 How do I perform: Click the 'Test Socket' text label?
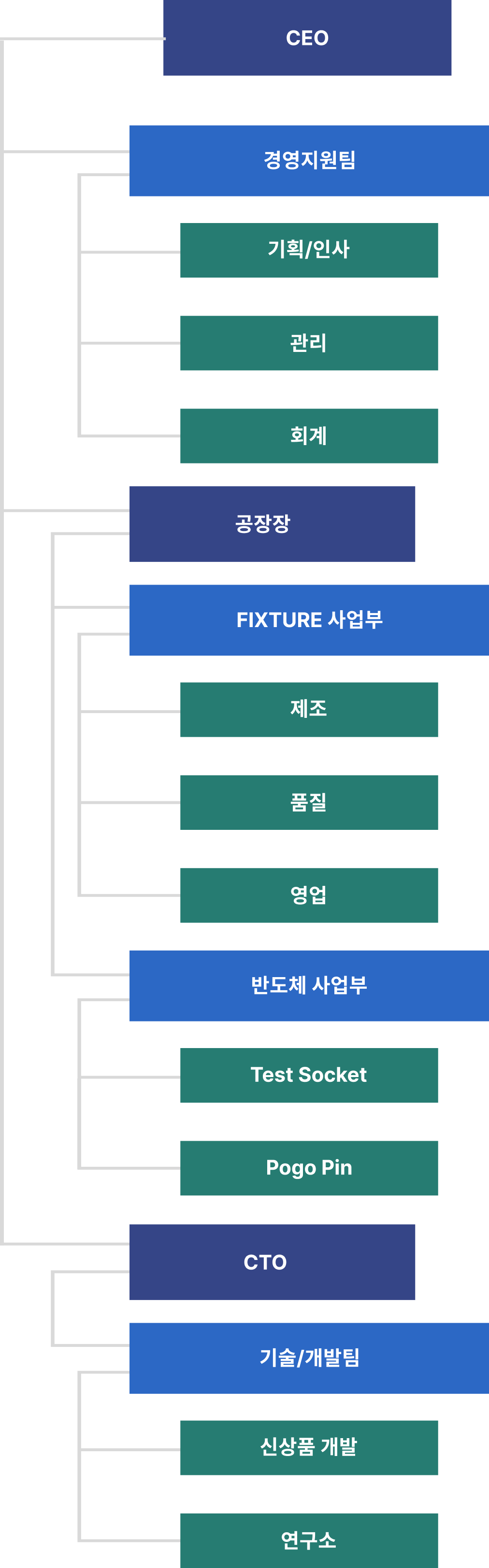[x=309, y=1075]
